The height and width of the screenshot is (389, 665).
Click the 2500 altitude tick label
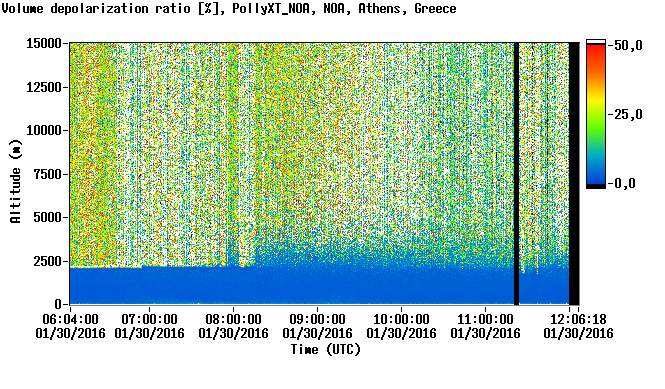[x=48, y=261]
